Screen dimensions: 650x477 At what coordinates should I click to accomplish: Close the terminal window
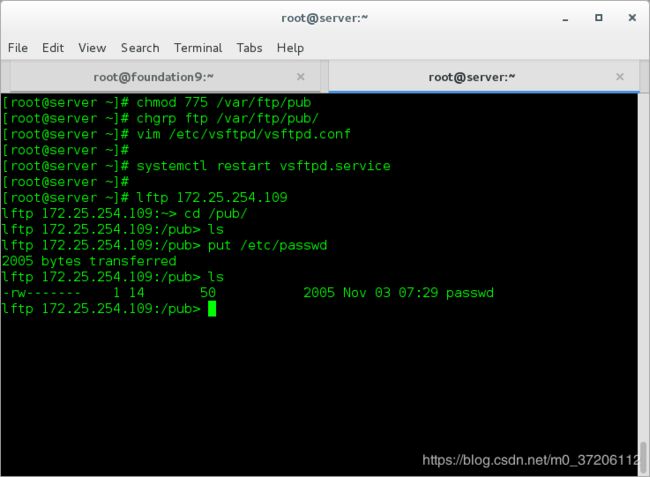pos(632,18)
